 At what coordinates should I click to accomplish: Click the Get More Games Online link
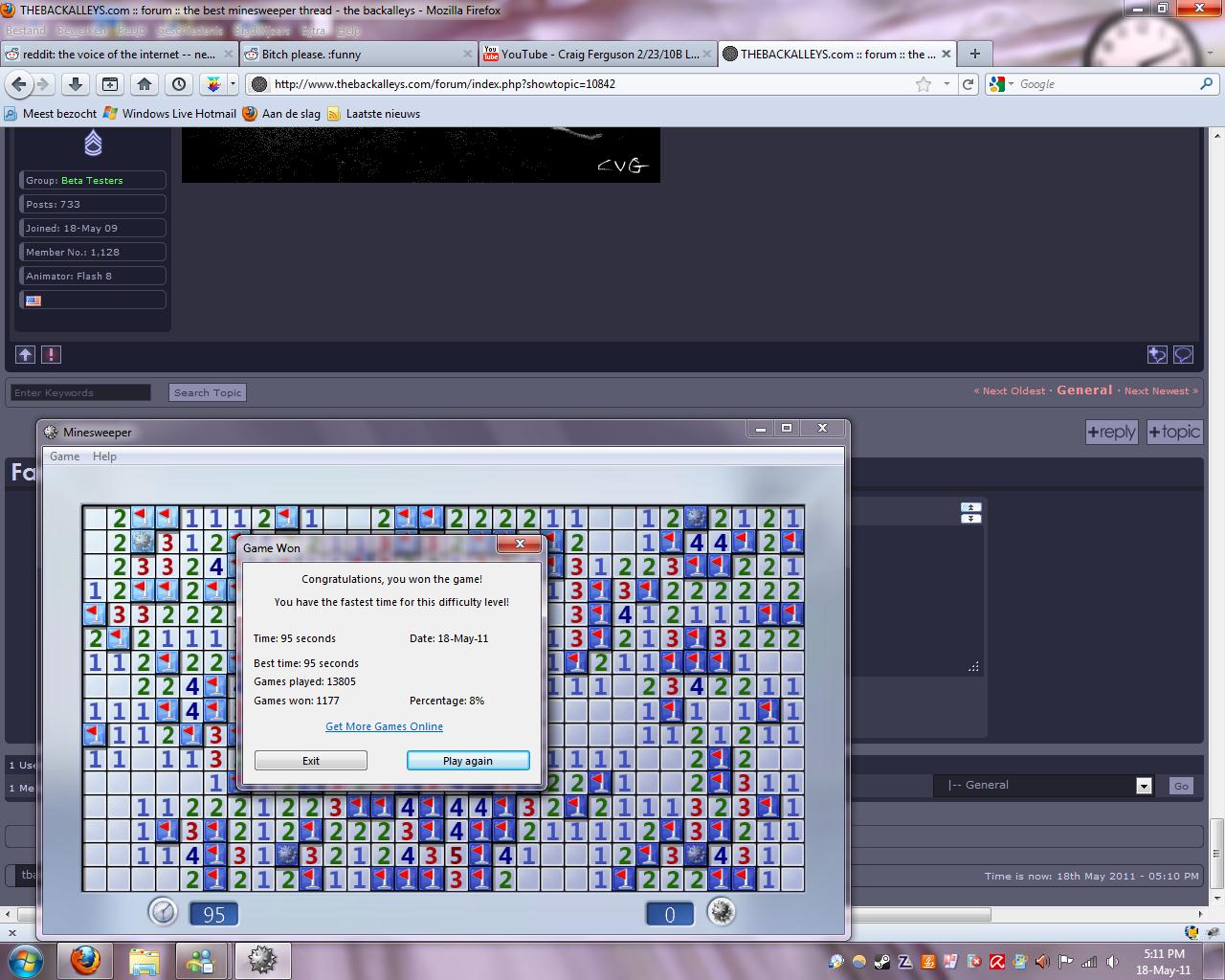pos(384,726)
